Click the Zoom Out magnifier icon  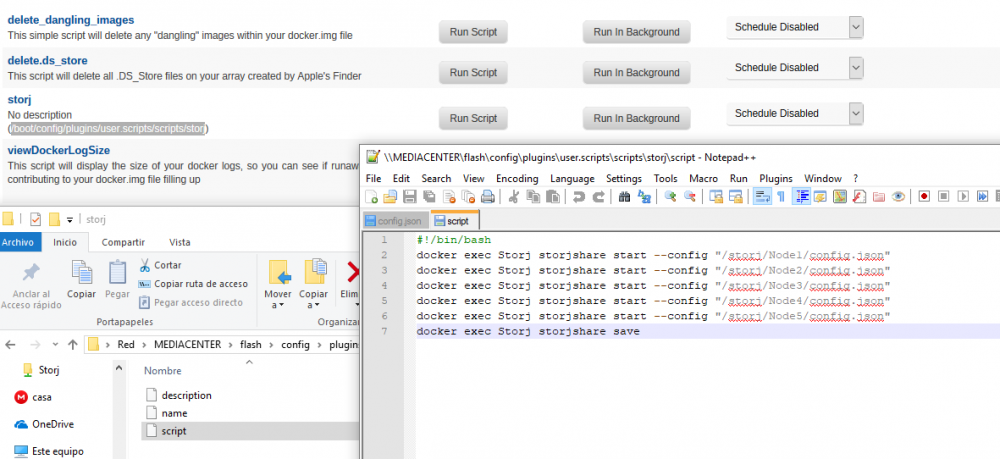(689, 196)
